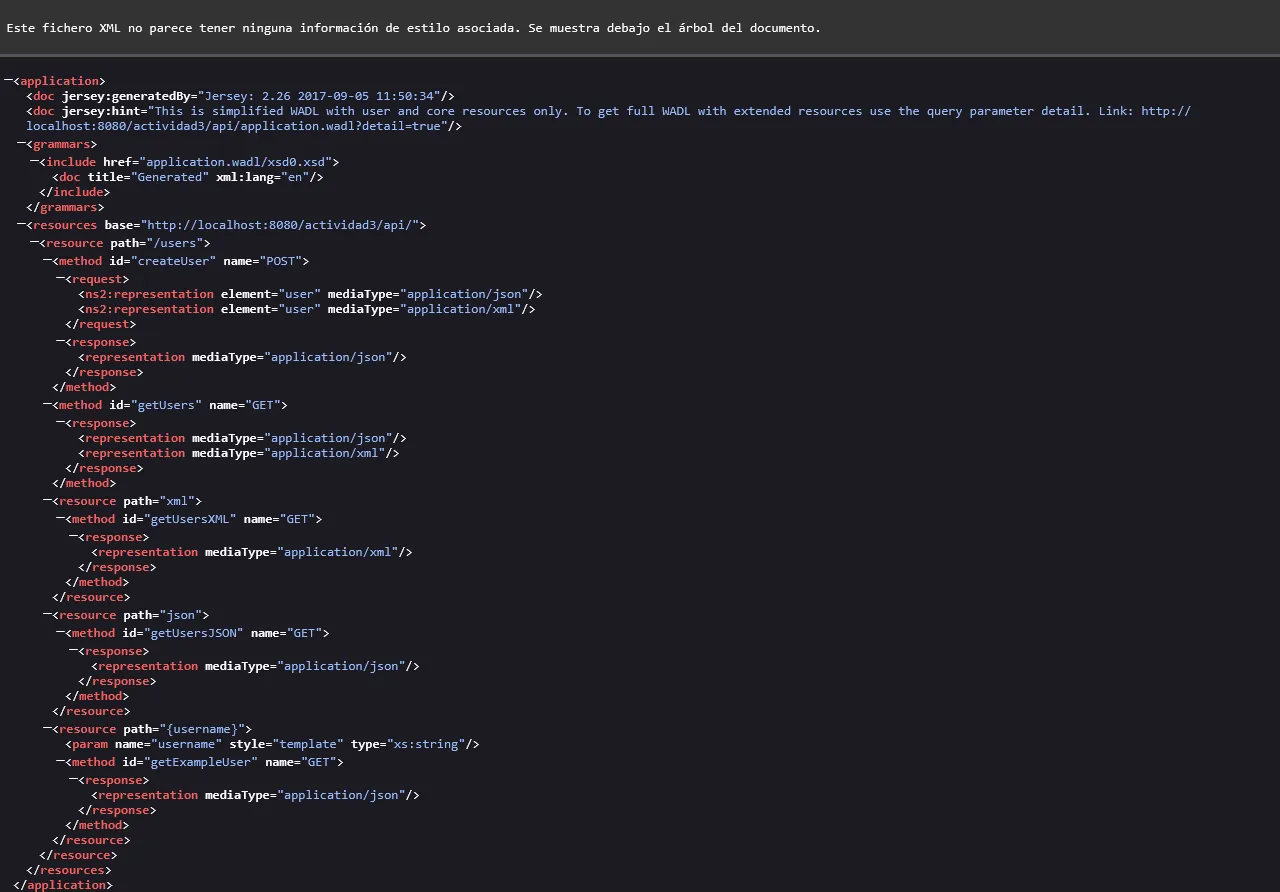This screenshot has width=1280, height=892.
Task: Collapse the request element under createUser
Action: coord(62,278)
